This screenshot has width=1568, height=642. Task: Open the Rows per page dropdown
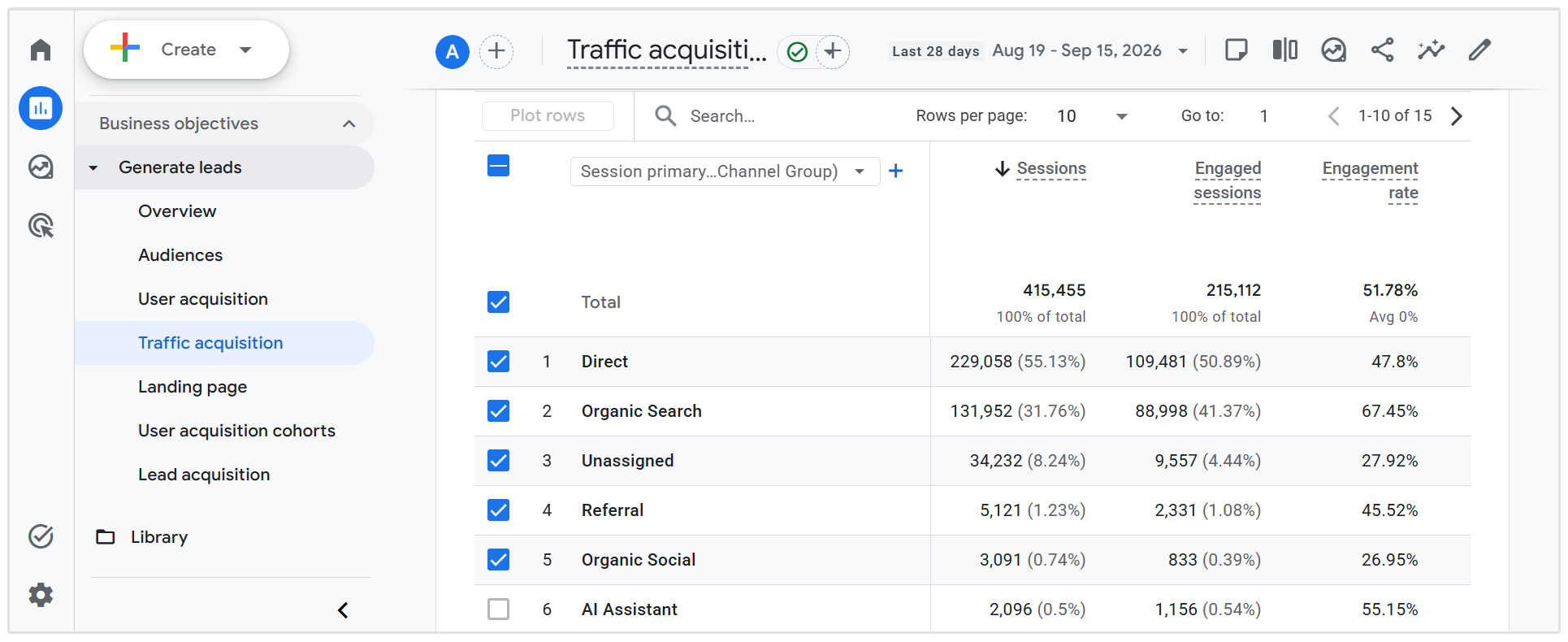tap(1091, 116)
